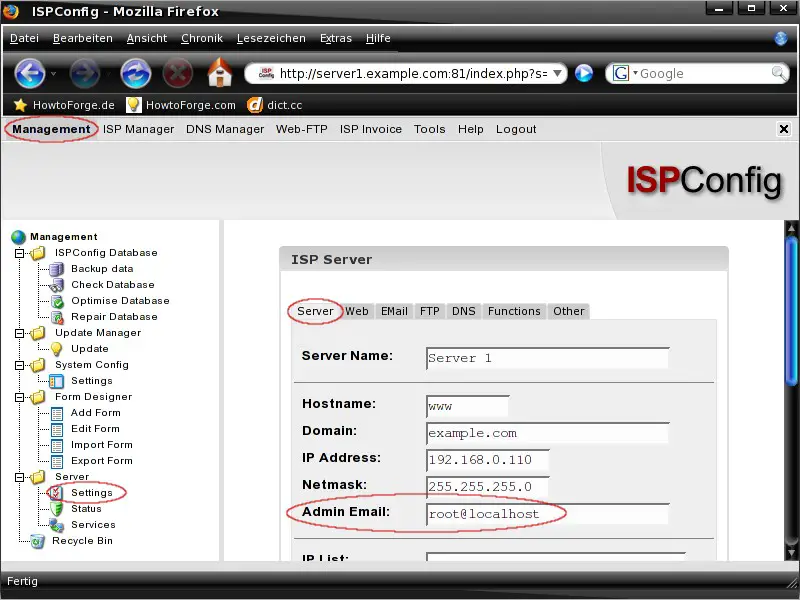Screen dimensions: 800x600
Task: Click Logout in top navigation
Action: (x=516, y=130)
